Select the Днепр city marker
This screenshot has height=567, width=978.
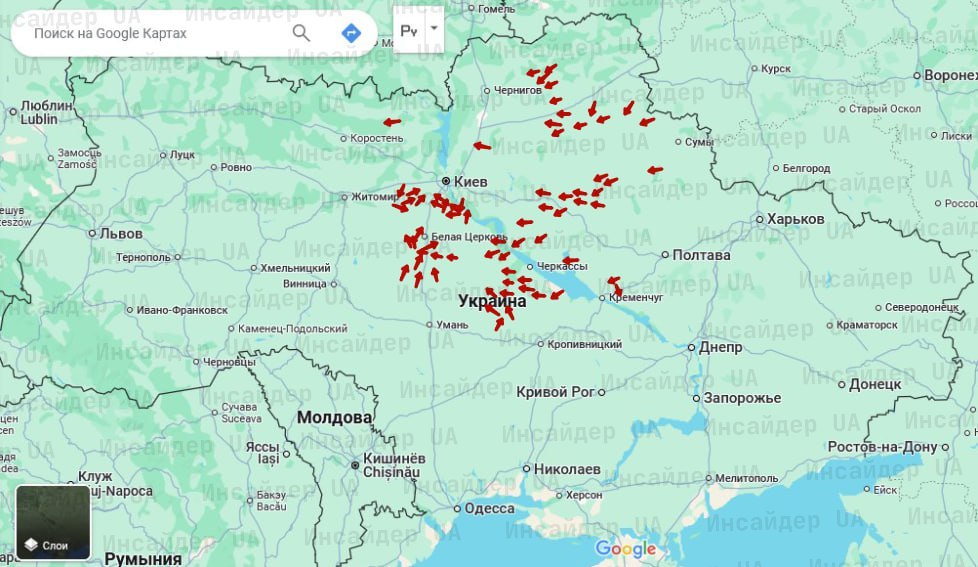(691, 348)
